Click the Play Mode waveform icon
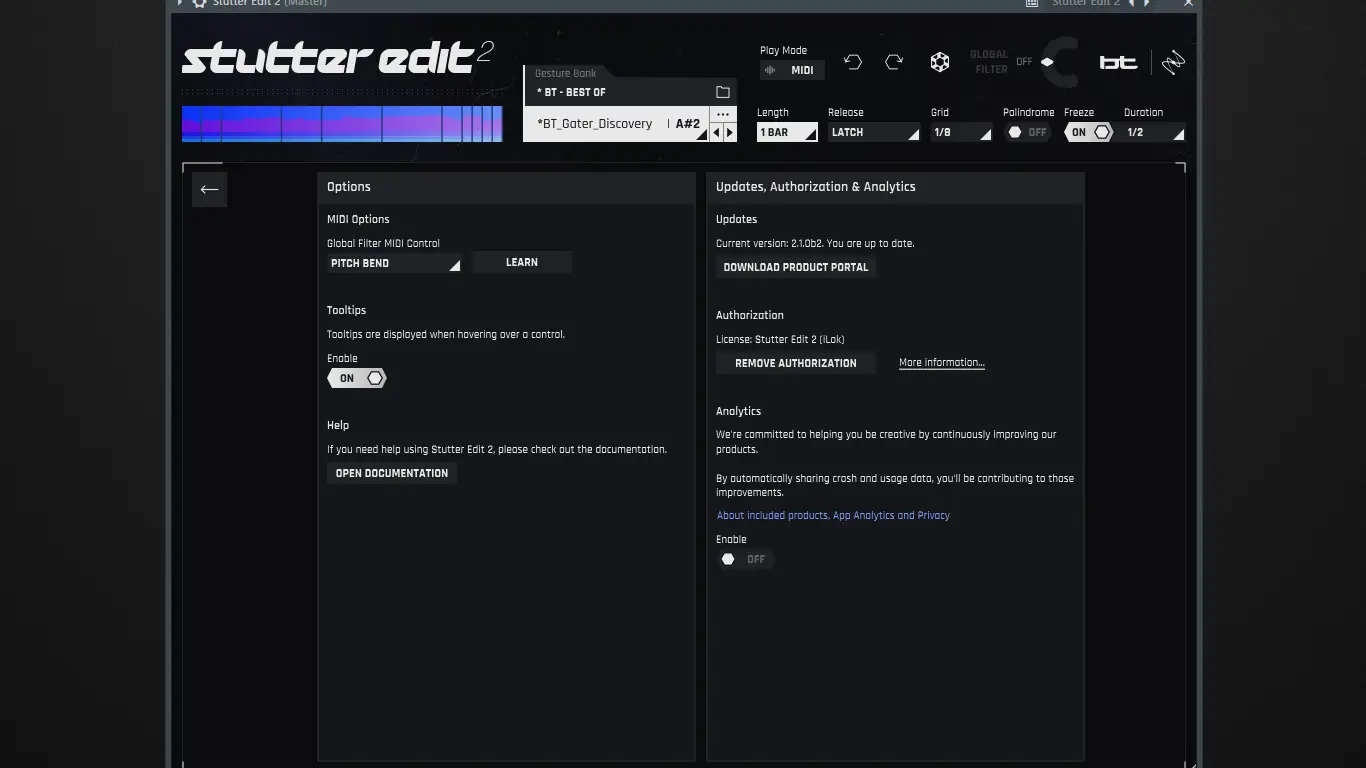The image size is (1366, 768). 770,70
